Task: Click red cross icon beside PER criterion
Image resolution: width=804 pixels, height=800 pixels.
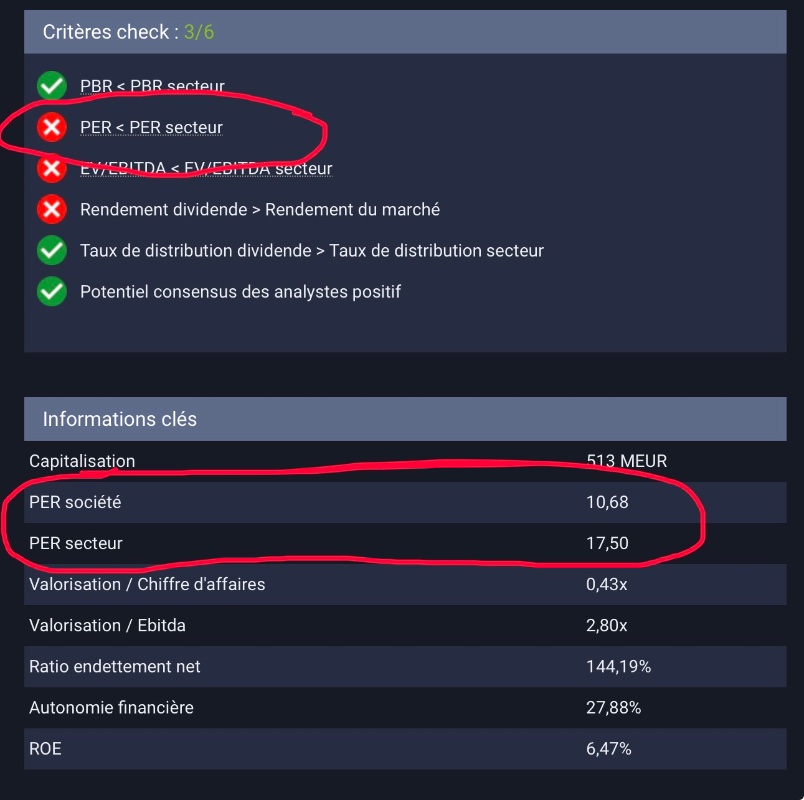Action: 51,127
